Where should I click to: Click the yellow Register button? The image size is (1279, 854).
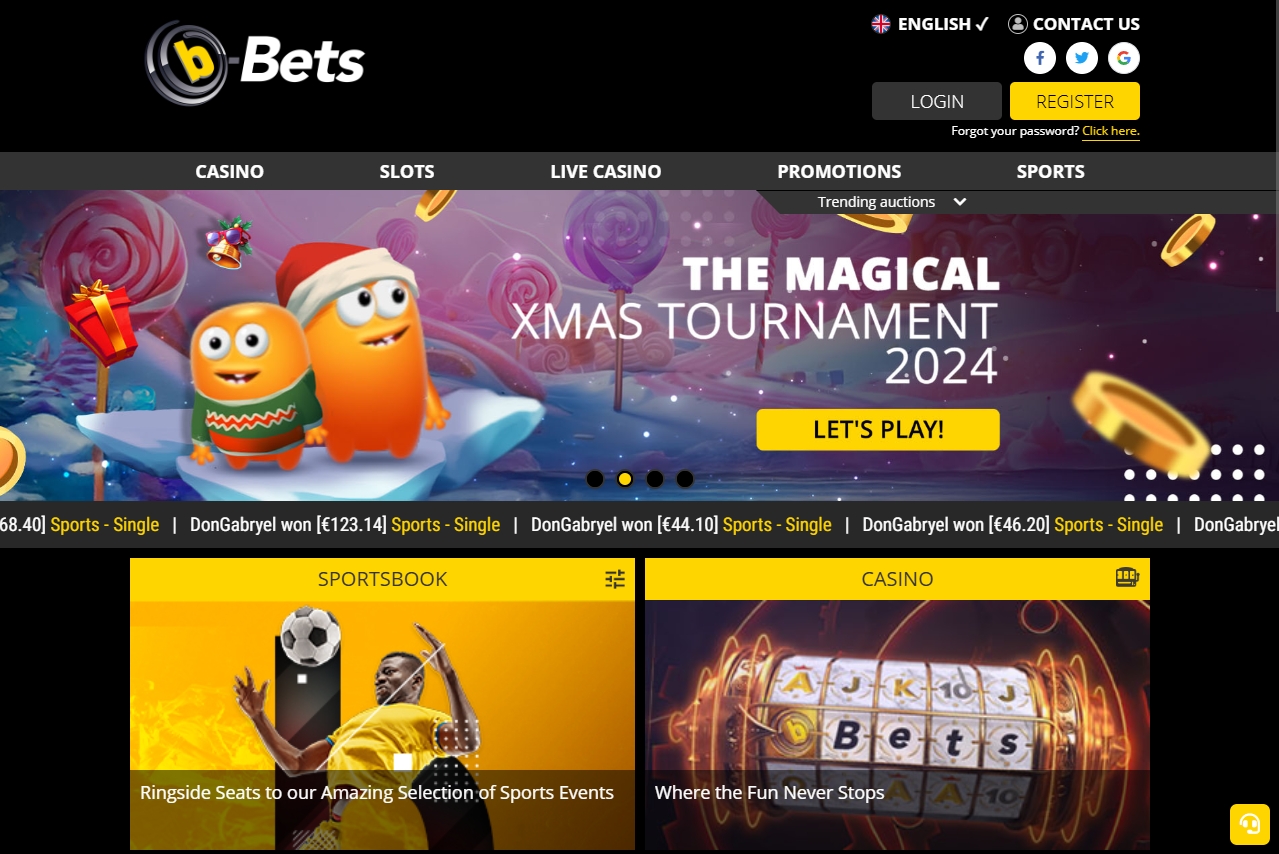tap(1075, 101)
